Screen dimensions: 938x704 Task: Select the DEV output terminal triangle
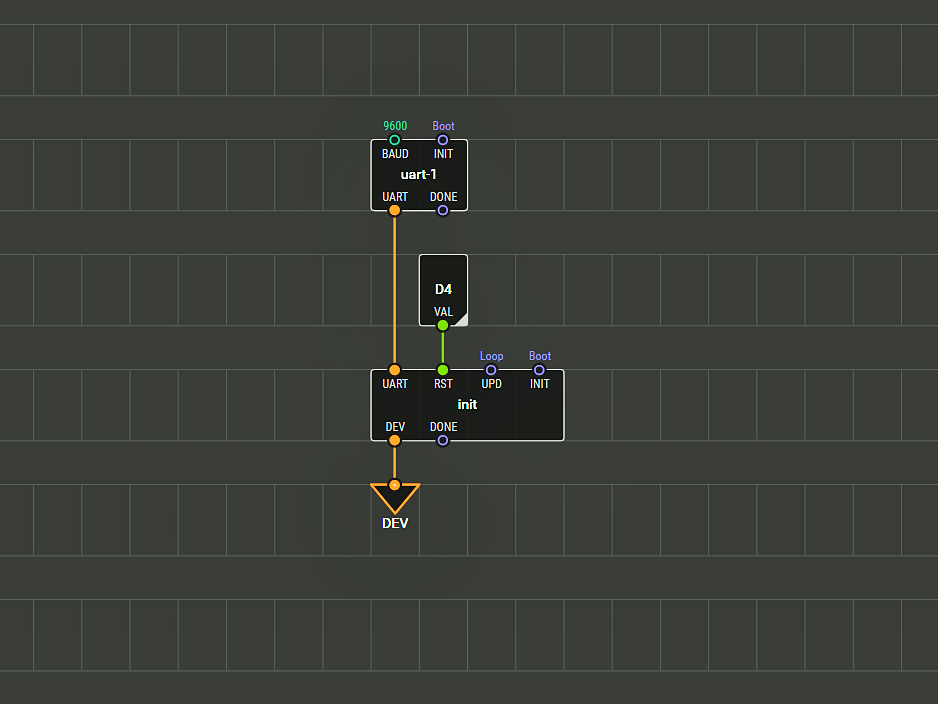click(395, 498)
